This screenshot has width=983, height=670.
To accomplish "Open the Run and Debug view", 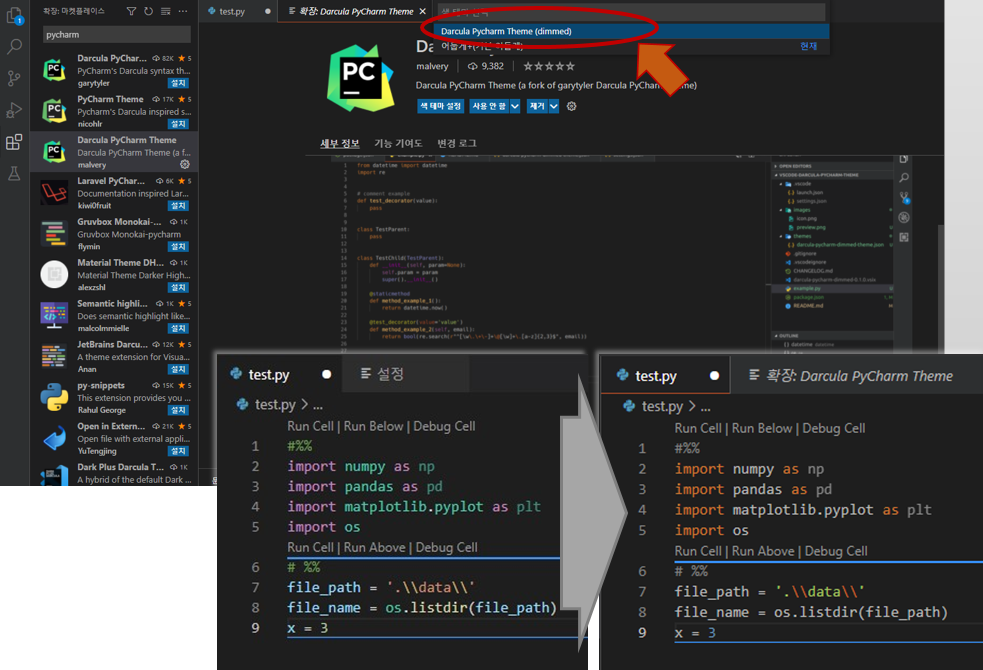I will point(13,111).
